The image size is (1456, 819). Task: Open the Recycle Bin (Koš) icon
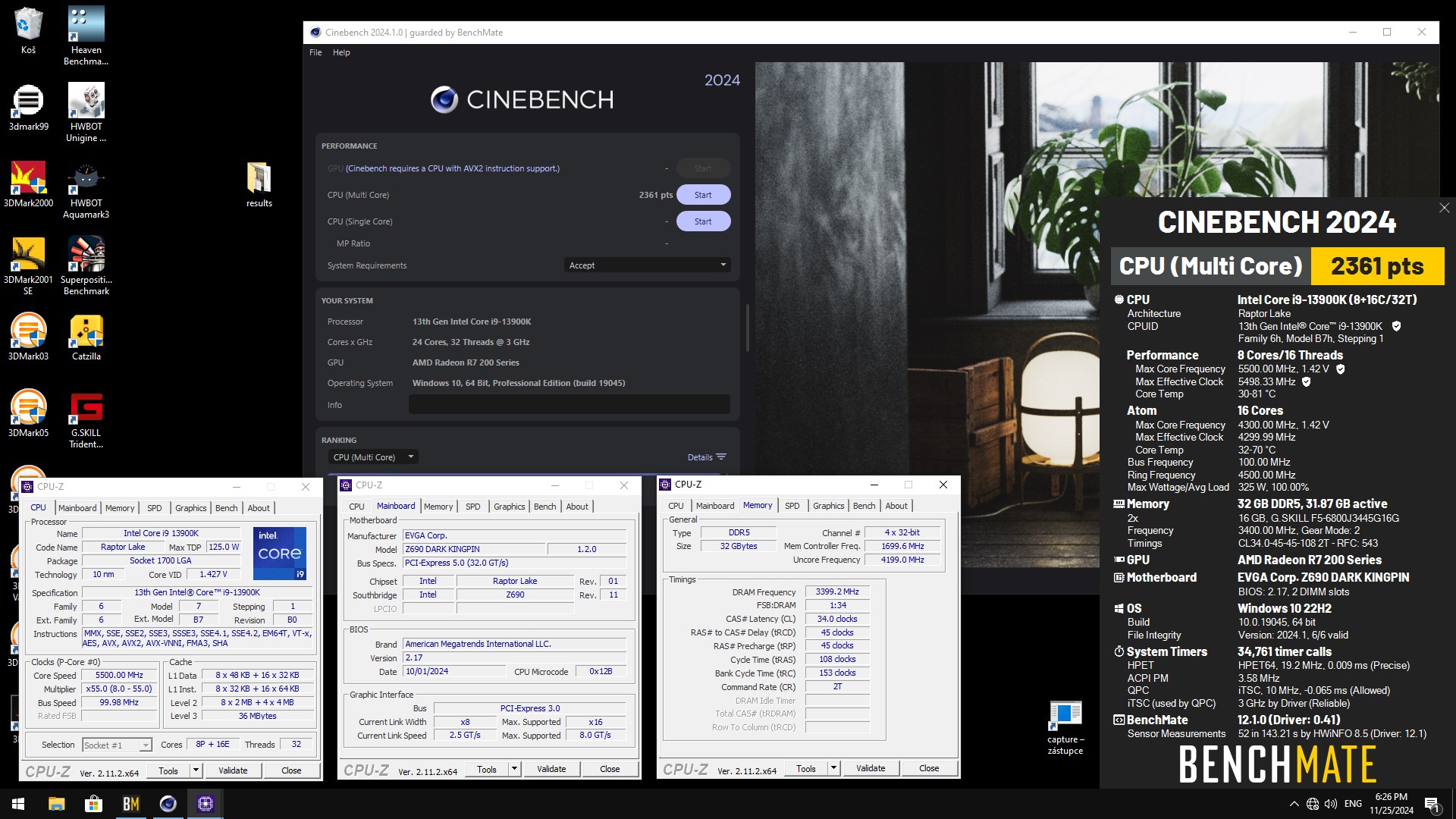click(28, 30)
